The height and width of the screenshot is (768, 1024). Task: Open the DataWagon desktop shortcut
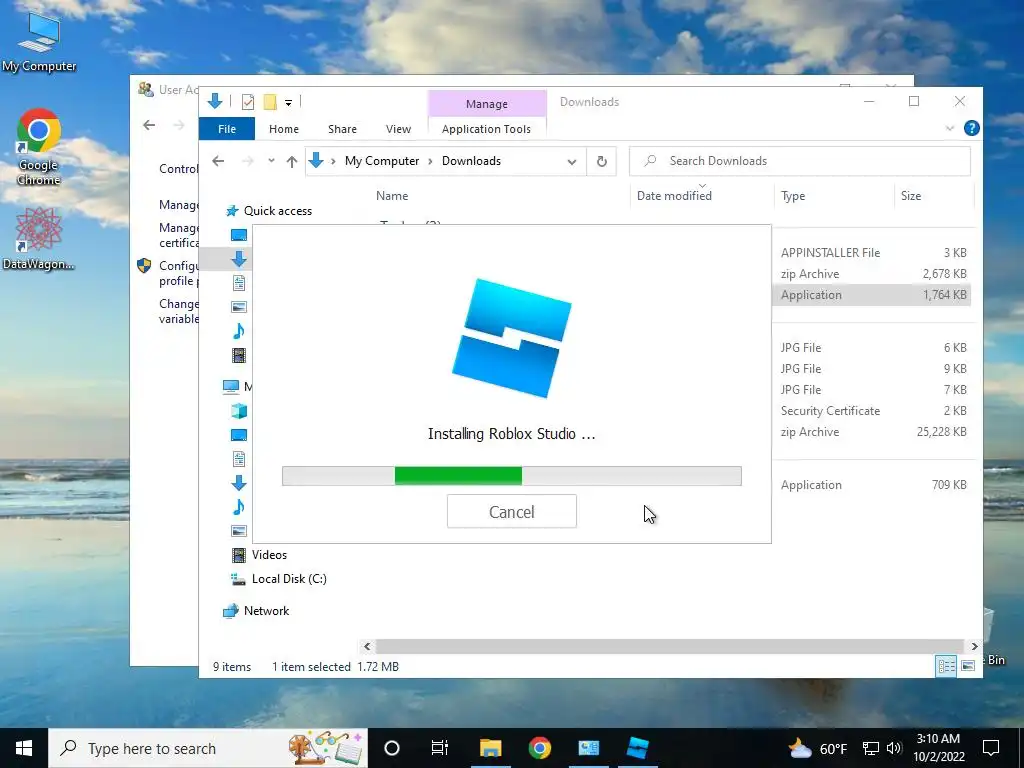click(x=39, y=238)
